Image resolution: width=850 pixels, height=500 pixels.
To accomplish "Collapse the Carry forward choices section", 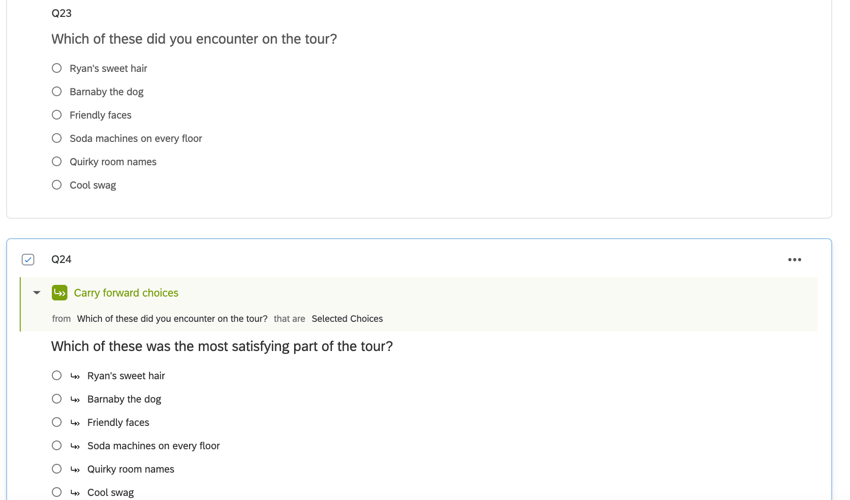I will coord(37,293).
